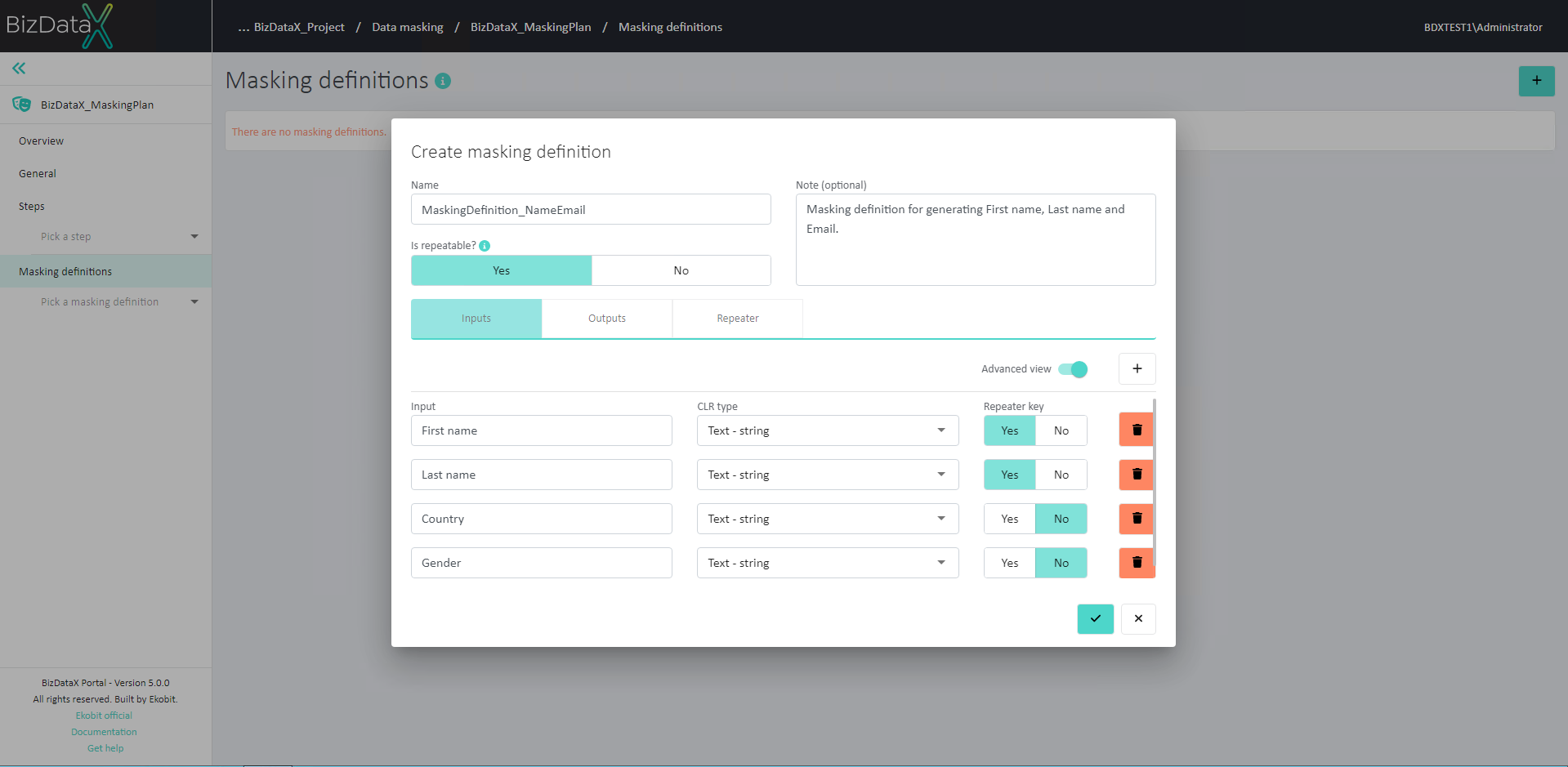Click the inputs list vertical scrollbar
Screen dimensions: 1568x767
point(1154,482)
